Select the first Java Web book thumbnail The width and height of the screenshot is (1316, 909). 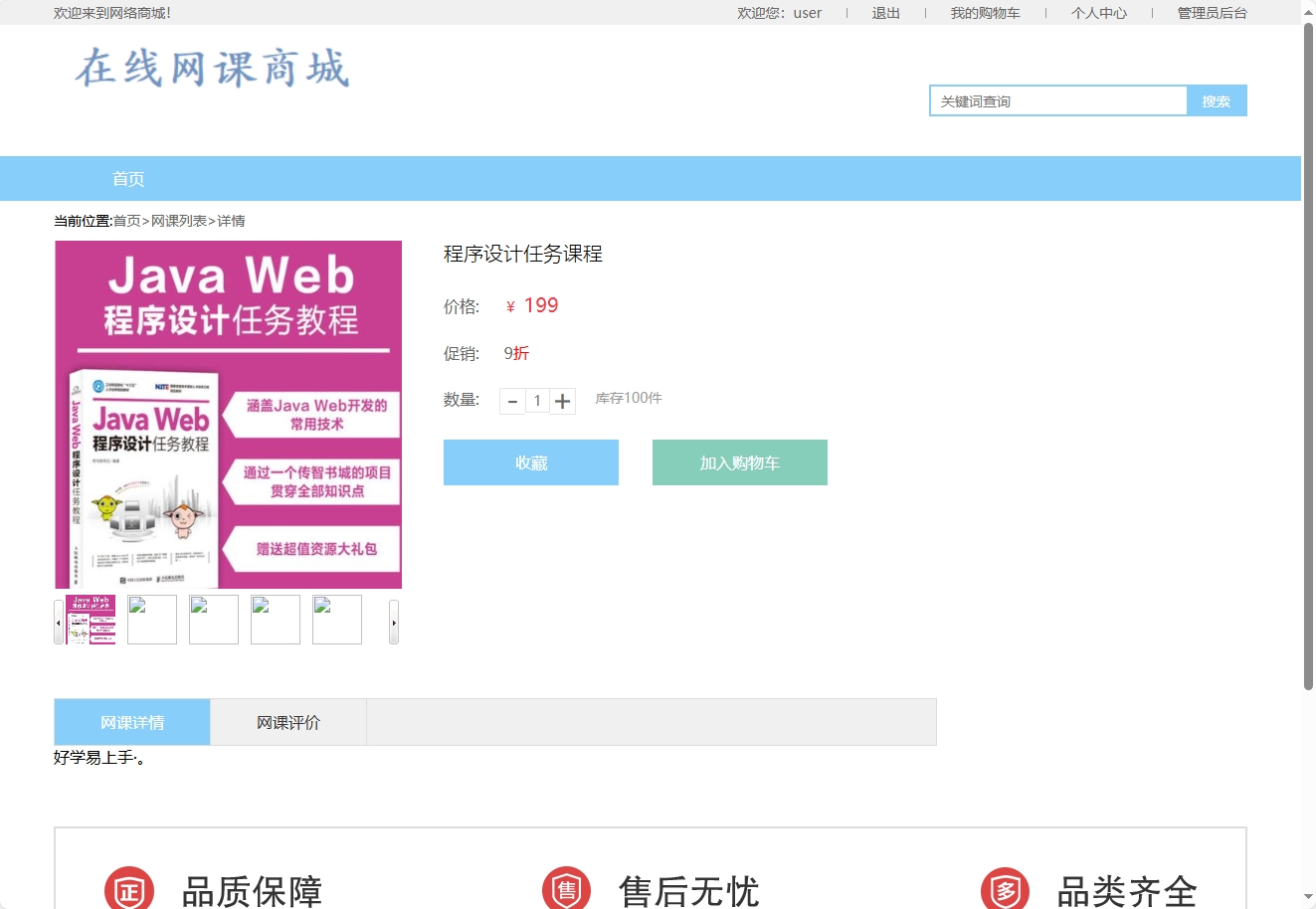pos(90,619)
